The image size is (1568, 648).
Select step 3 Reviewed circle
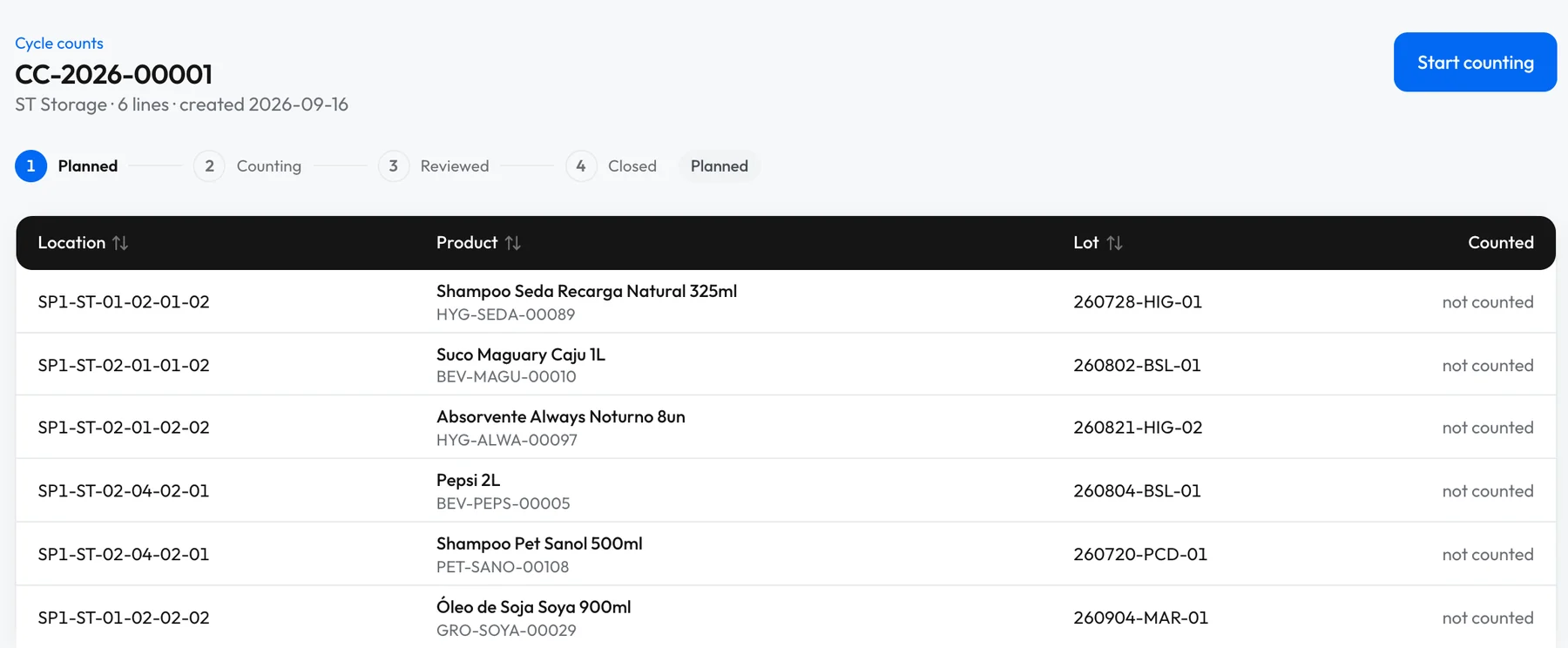[x=394, y=166]
